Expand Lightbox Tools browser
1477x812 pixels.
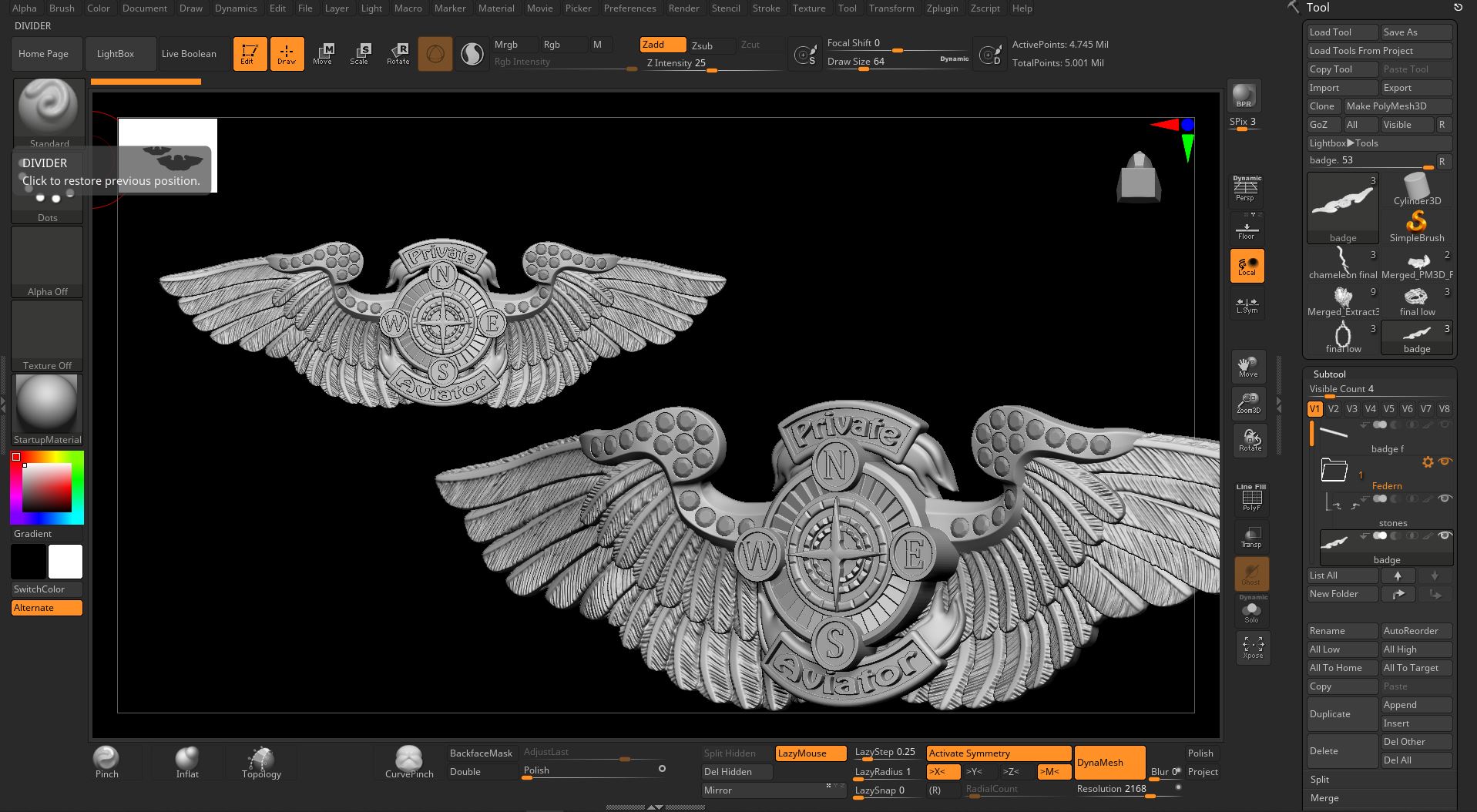[1379, 143]
